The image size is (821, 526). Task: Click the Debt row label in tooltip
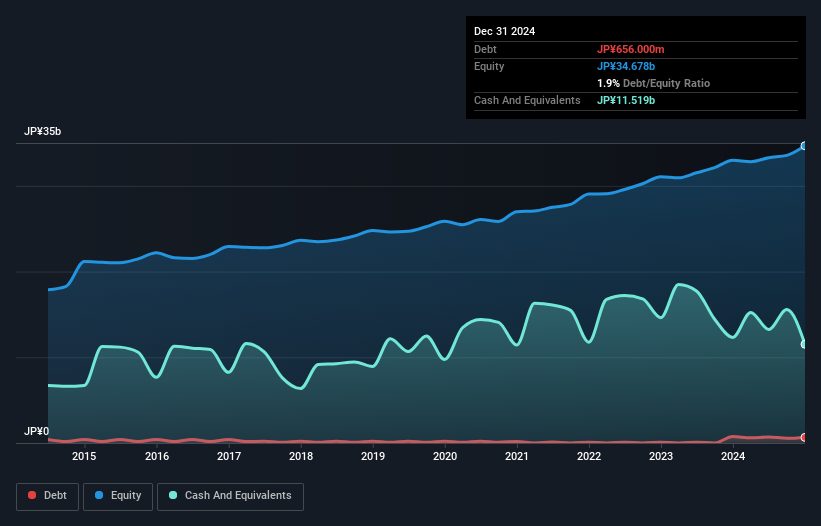[485, 49]
